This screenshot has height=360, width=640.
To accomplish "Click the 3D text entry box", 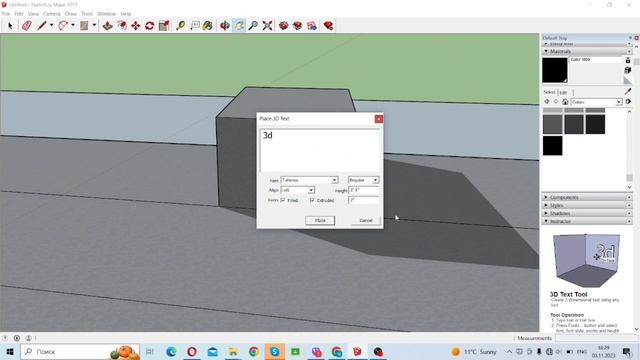I will [x=320, y=151].
